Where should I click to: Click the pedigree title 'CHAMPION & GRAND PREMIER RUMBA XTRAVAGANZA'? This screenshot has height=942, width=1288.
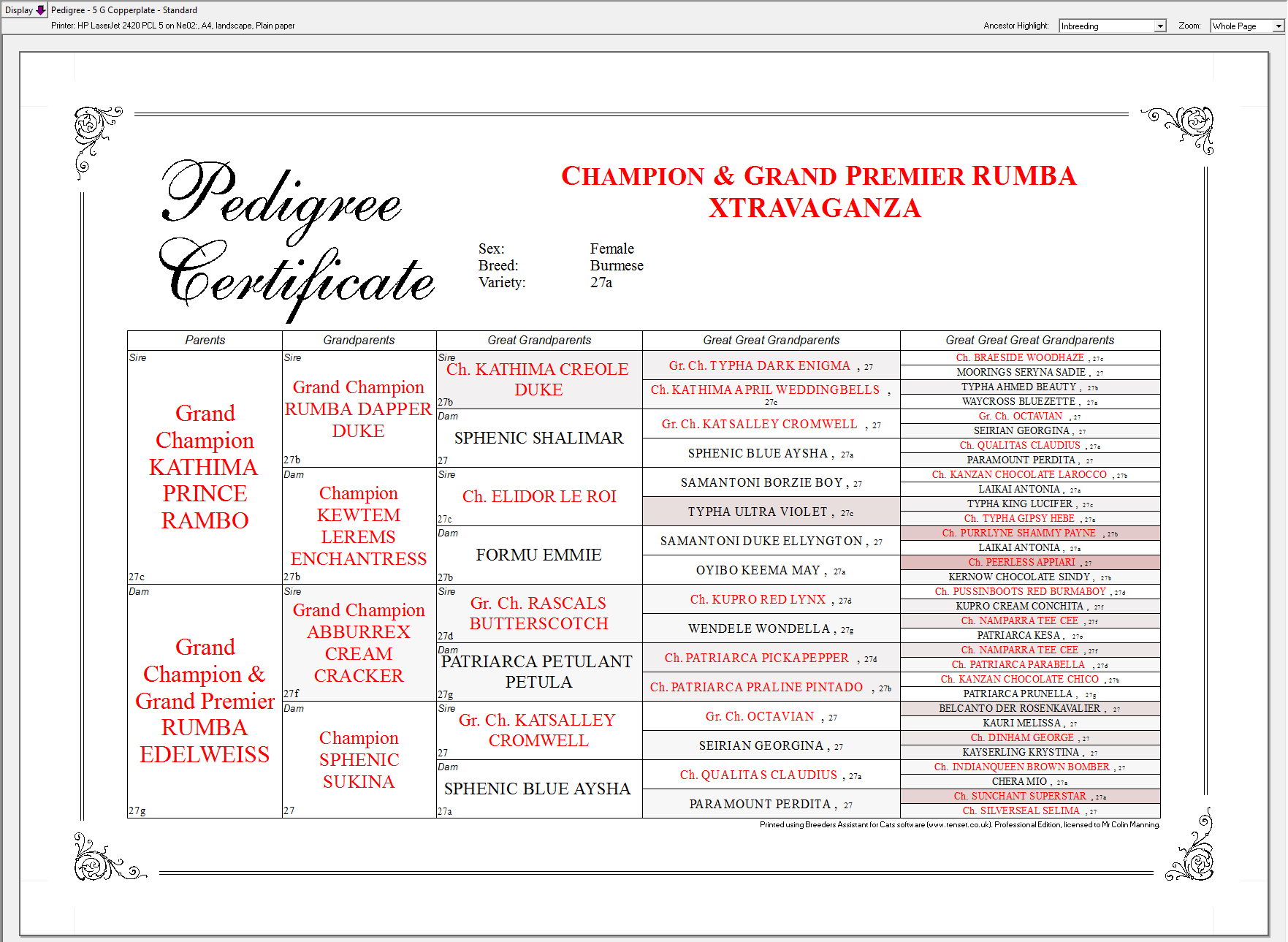pyautogui.click(x=818, y=191)
